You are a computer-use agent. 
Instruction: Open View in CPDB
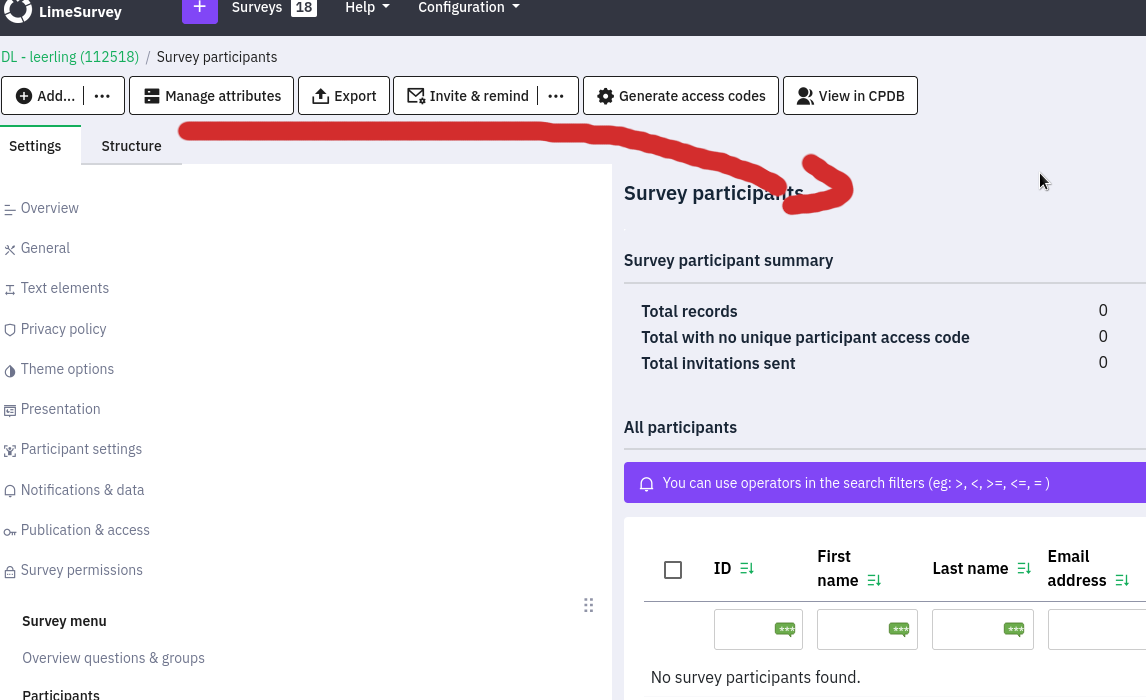[x=850, y=96]
